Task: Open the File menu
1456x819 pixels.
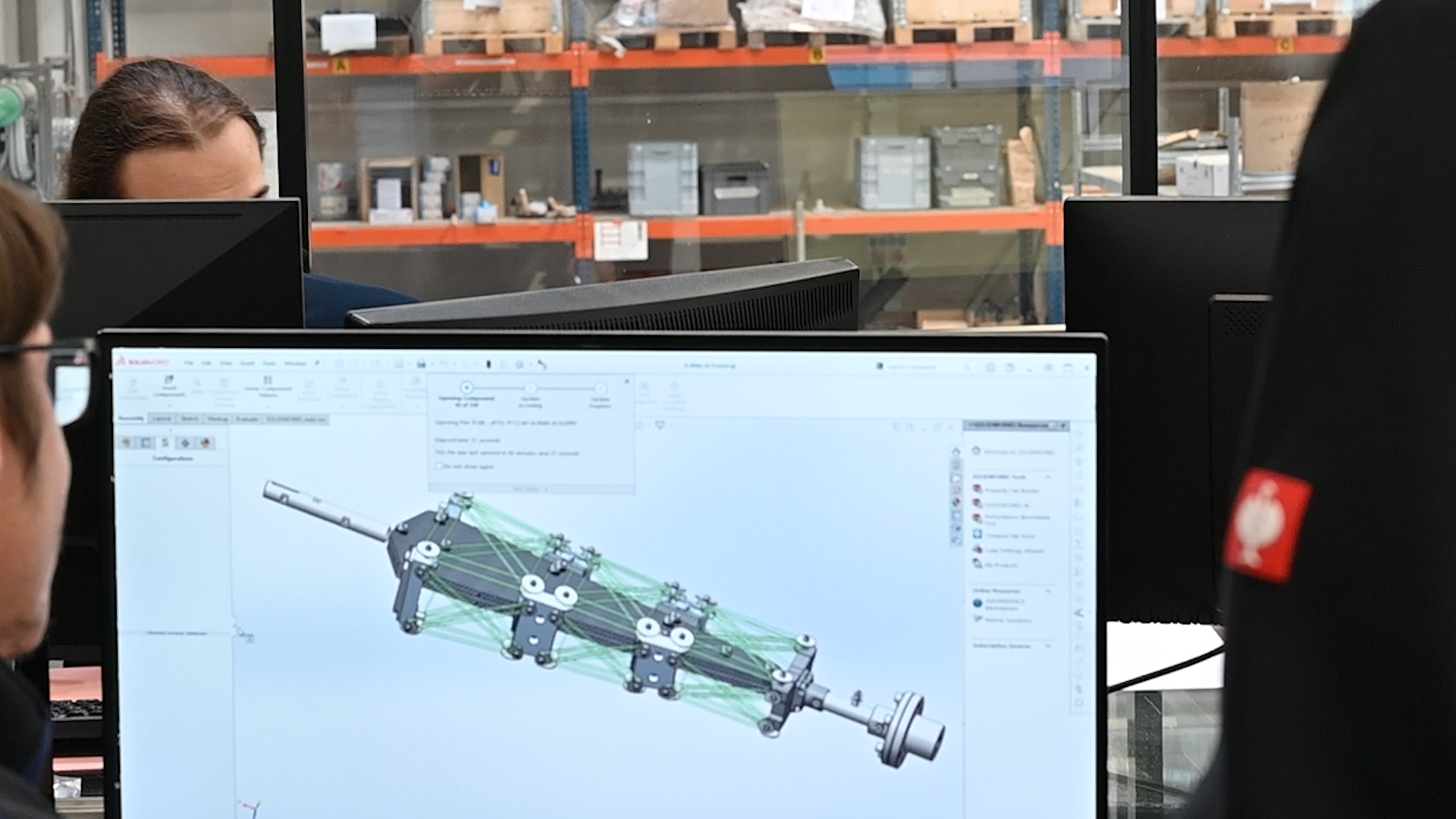Action: click(x=188, y=363)
